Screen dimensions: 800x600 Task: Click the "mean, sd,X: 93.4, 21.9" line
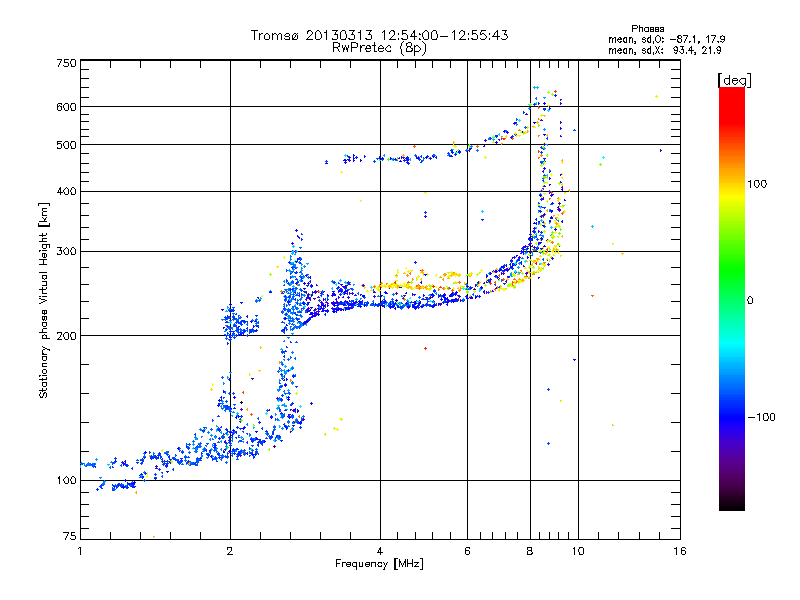664,51
